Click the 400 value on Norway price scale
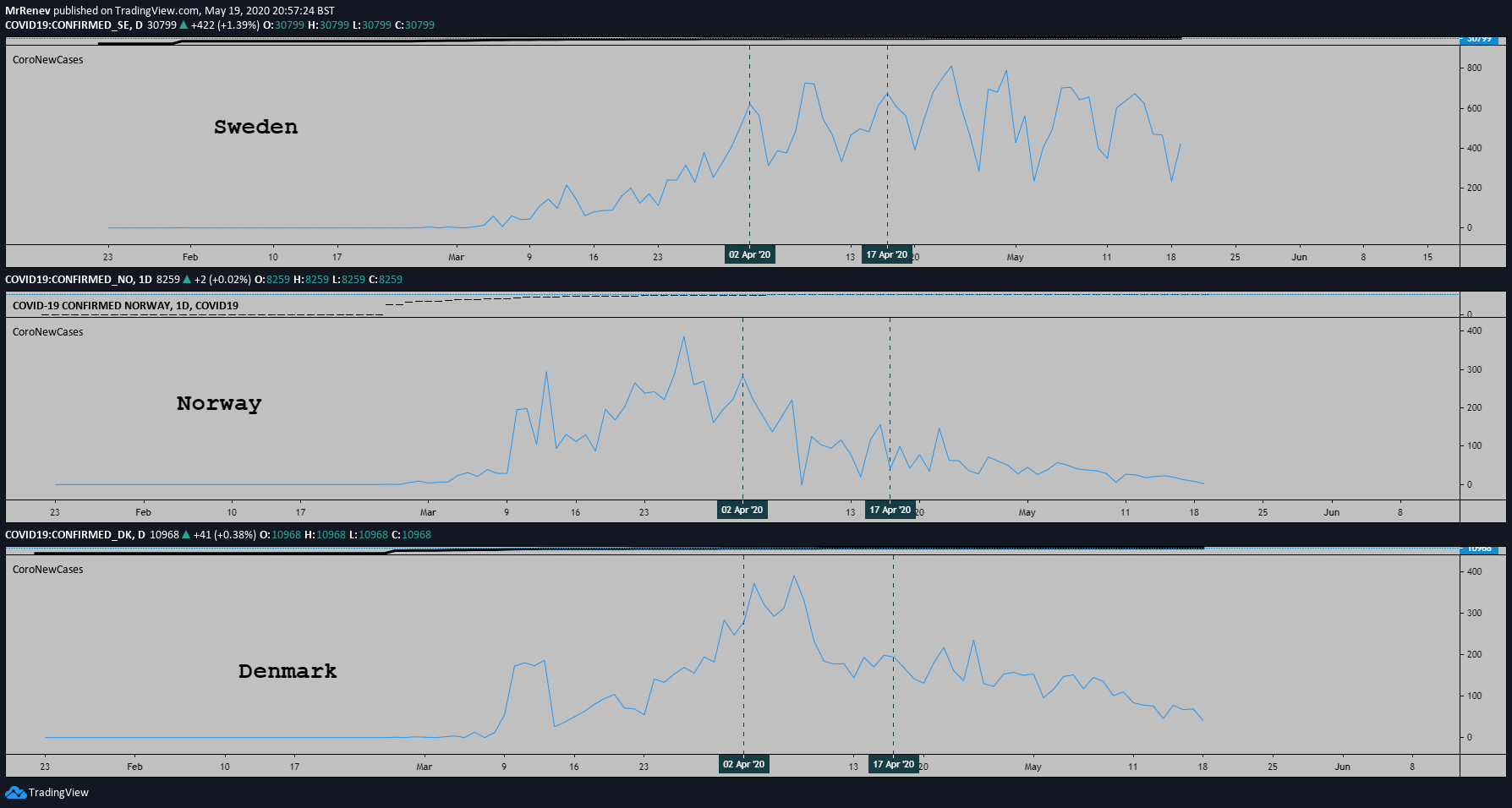Viewport: 1512px width, 808px height. 1474,331
